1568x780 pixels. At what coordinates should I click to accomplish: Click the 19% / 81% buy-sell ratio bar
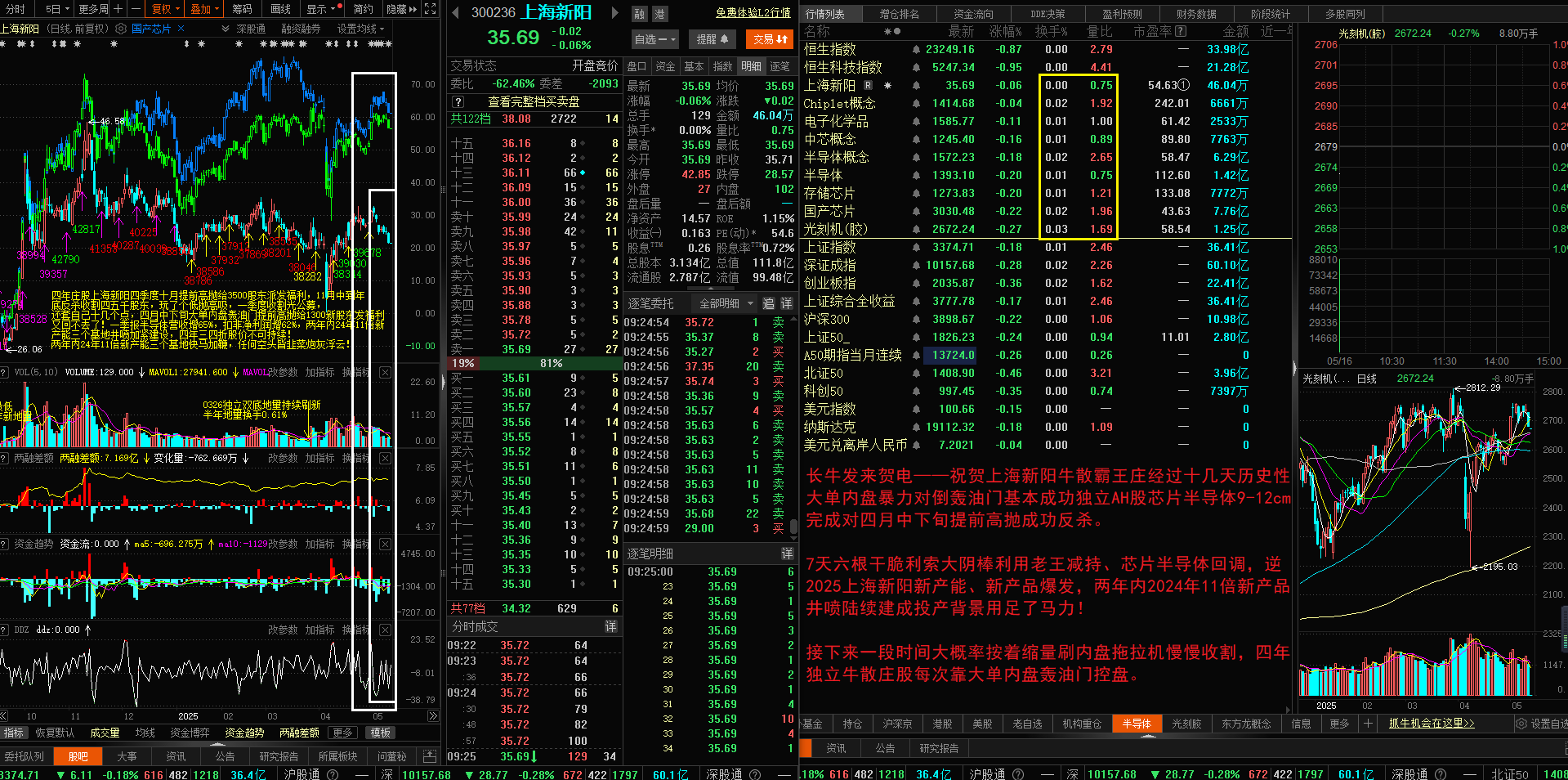pyautogui.click(x=534, y=363)
